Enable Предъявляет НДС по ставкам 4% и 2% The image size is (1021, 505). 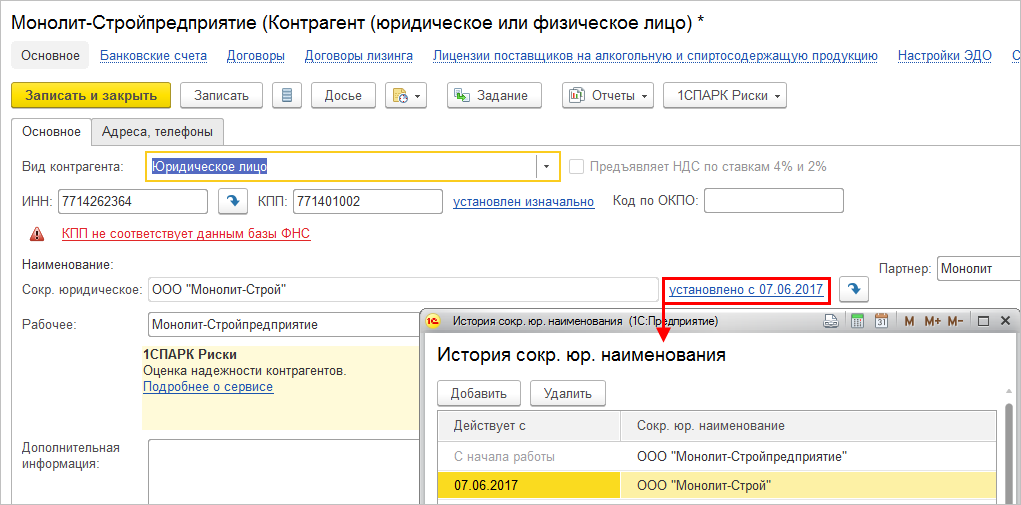pyautogui.click(x=576, y=167)
